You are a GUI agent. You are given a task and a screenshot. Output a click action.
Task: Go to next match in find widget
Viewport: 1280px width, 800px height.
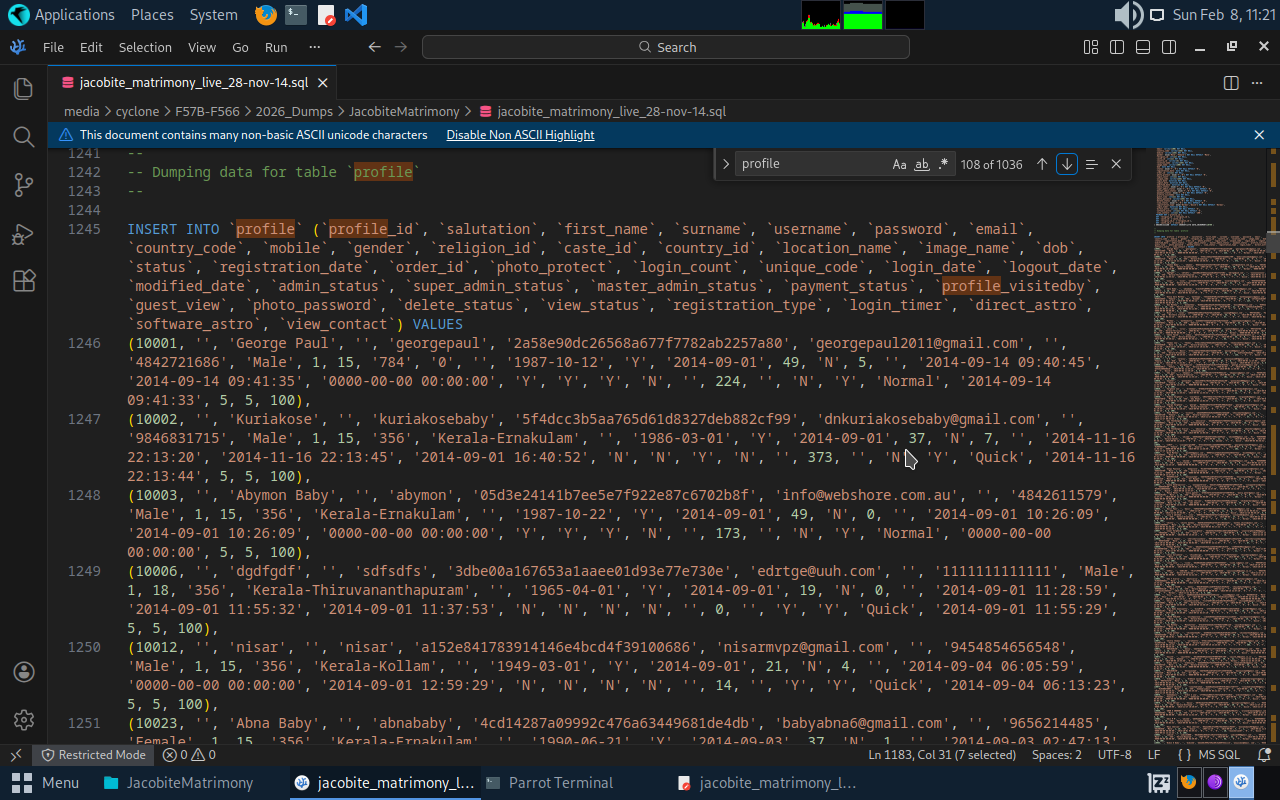pyautogui.click(x=1067, y=164)
